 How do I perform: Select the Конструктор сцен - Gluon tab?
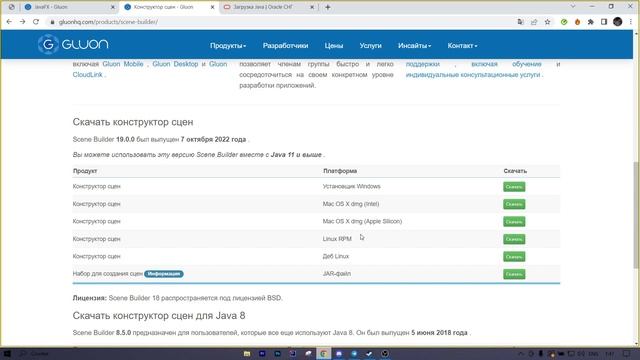coord(169,7)
